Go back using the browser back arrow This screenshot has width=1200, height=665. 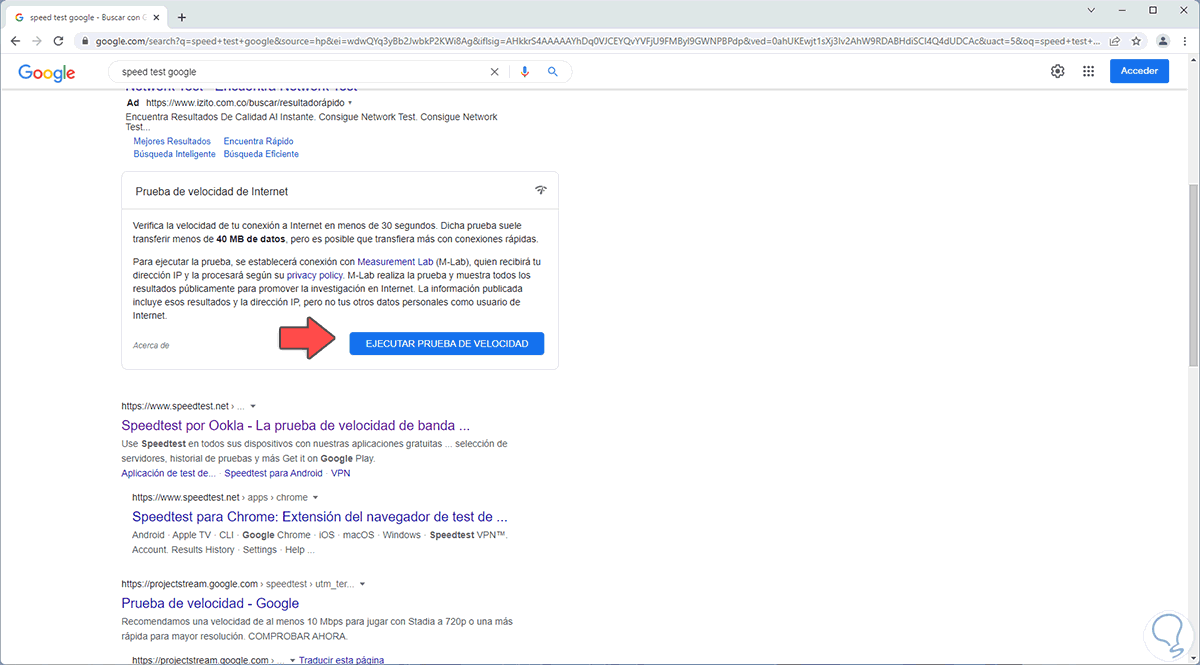coord(15,41)
